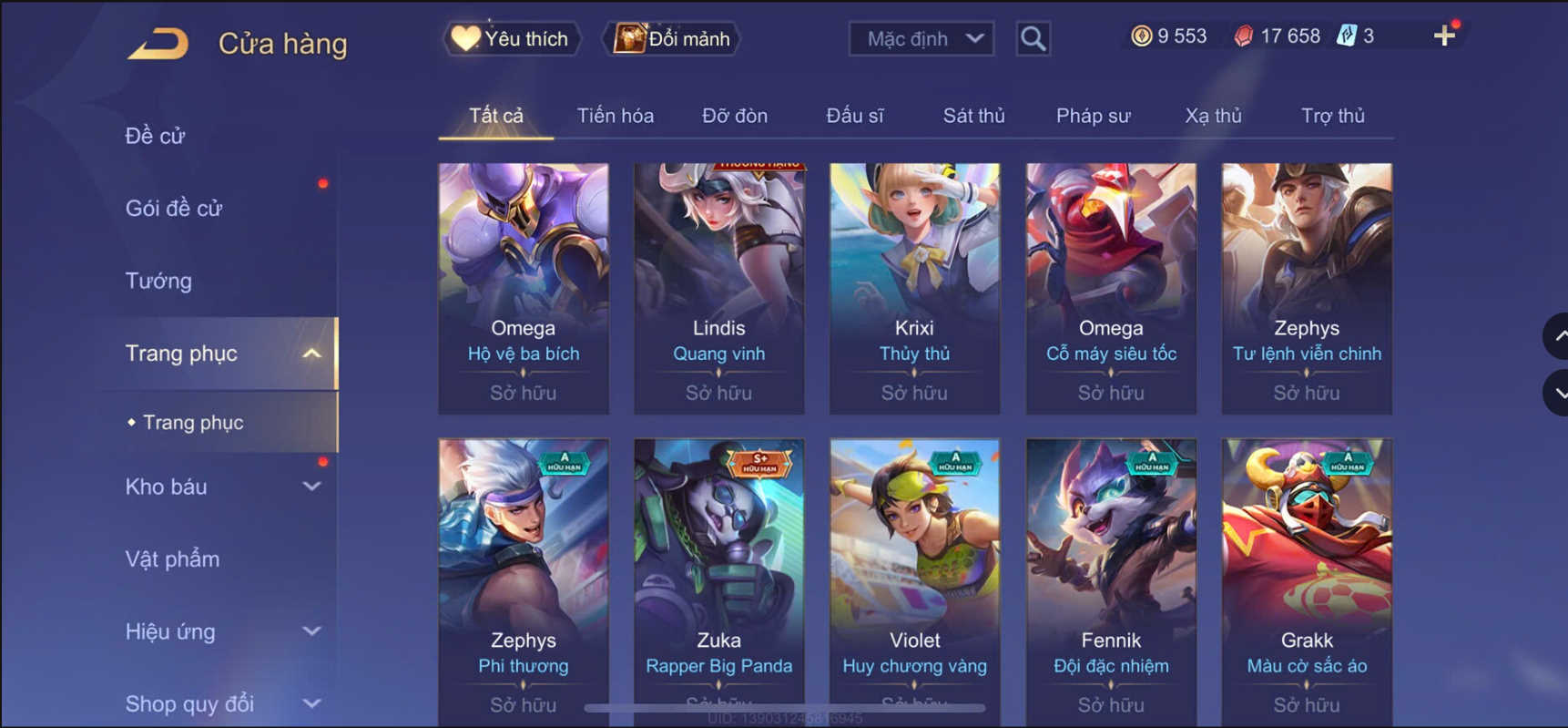The image size is (1568, 728).
Task: Open the Mặc định sort dropdown
Action: tap(921, 38)
